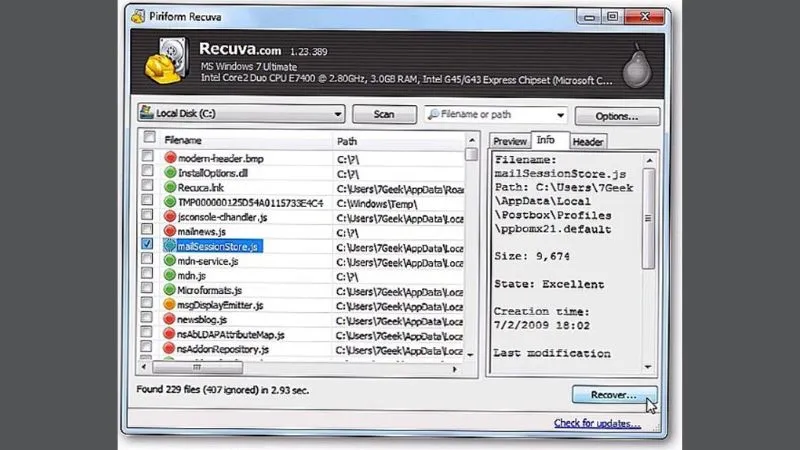
Task: Switch to the Header tab
Action: [588, 142]
